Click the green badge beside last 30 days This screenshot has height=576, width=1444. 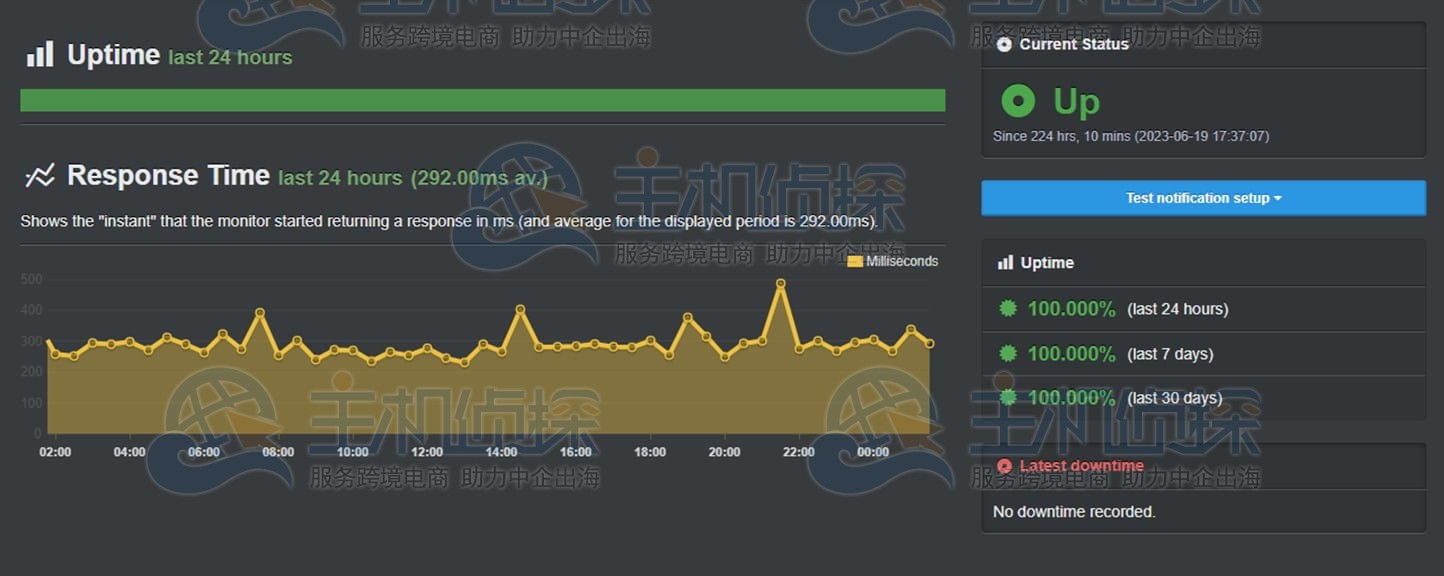[1008, 398]
